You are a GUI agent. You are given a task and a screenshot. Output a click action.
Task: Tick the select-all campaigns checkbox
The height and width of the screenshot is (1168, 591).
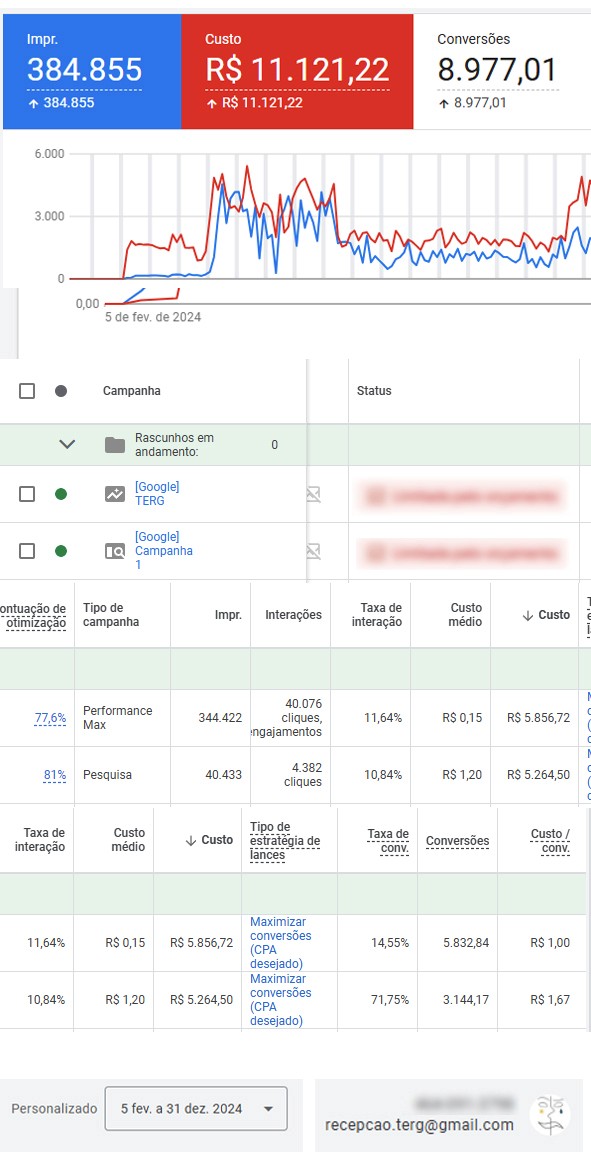[27, 391]
